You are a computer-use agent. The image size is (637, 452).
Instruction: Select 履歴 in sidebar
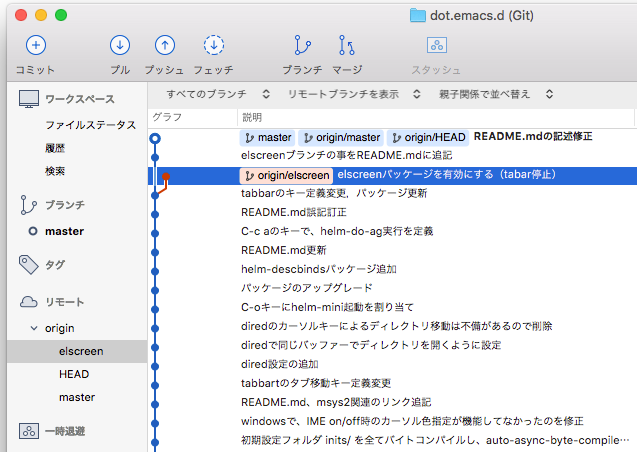(x=55, y=148)
